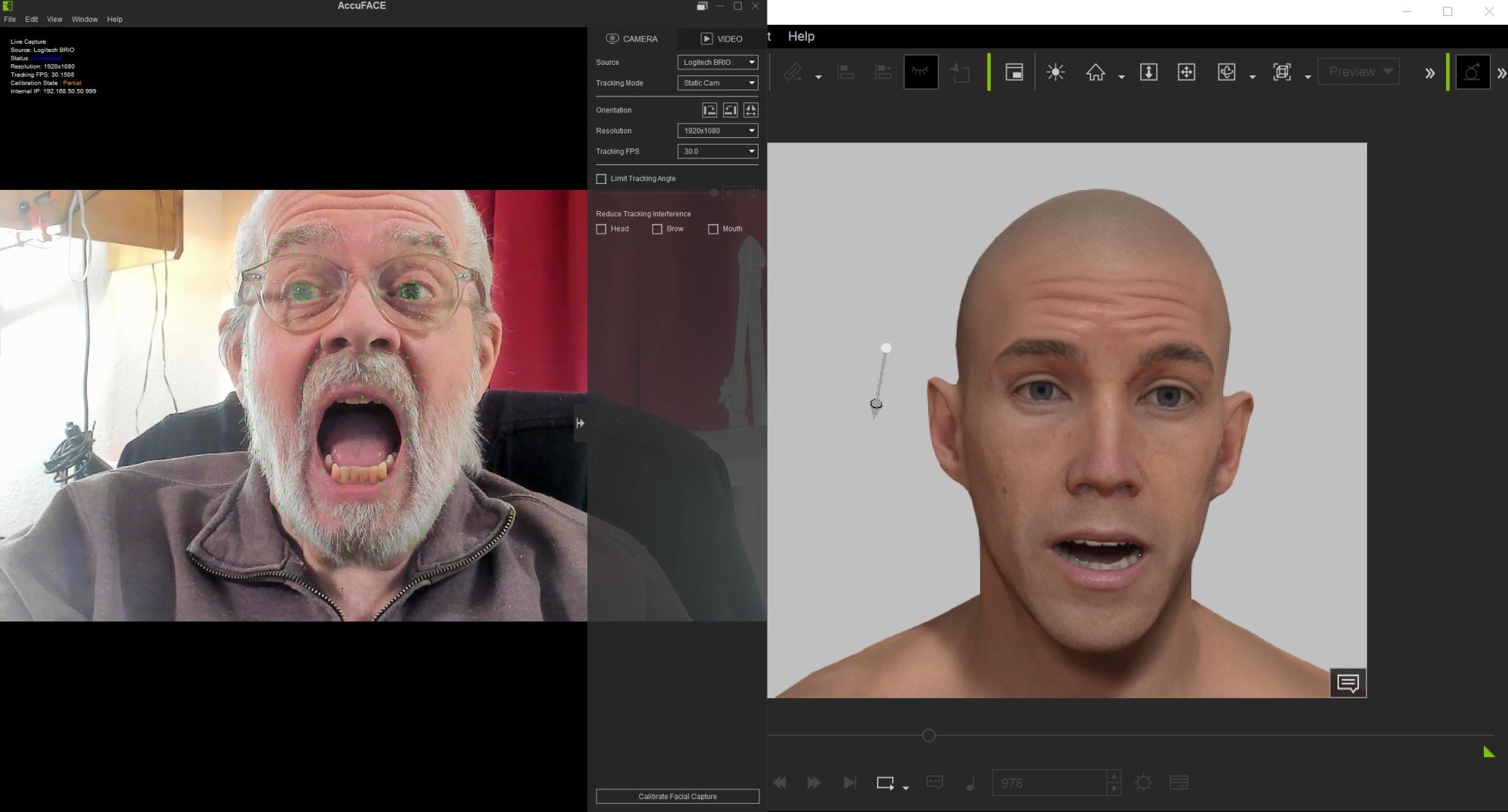Open the link tool dropdown arrow
The height and width of the screenshot is (812, 1508).
click(818, 77)
